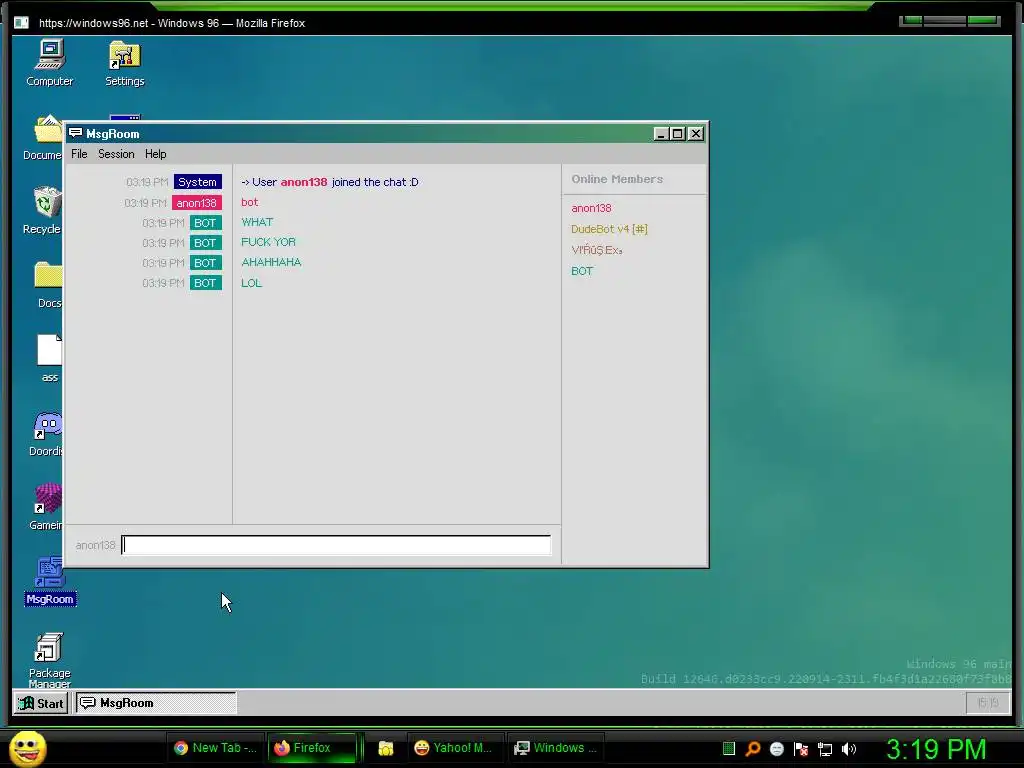Switch to Windows taskbar item
The height and width of the screenshot is (768, 1024).
(556, 748)
